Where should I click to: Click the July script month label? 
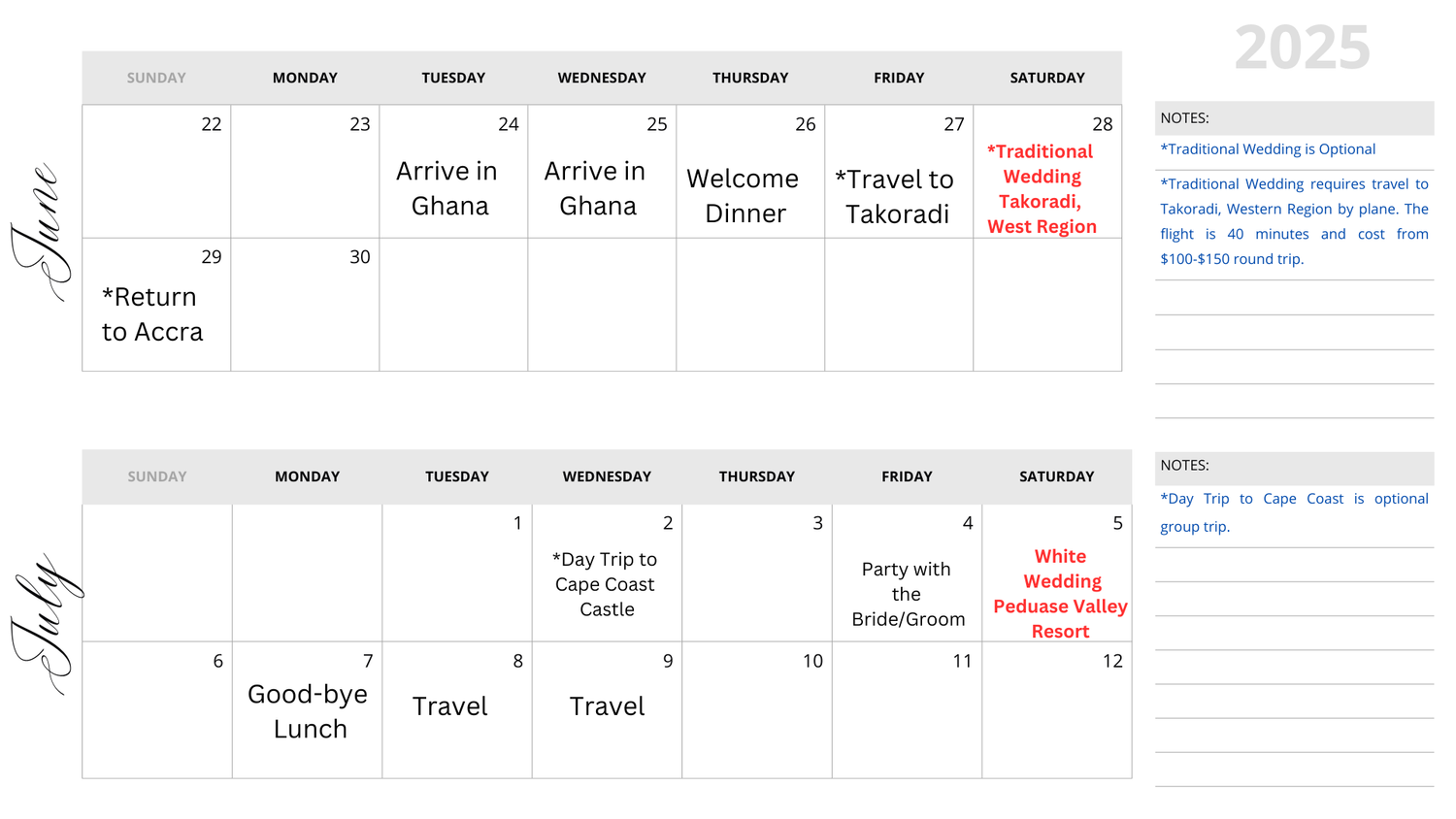click(46, 624)
